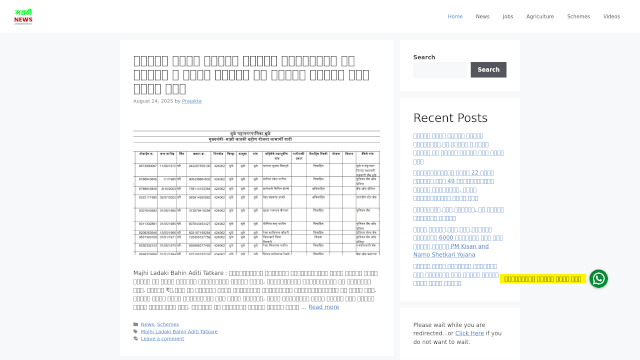
Task: Open the Videos menu item
Action: tap(611, 17)
